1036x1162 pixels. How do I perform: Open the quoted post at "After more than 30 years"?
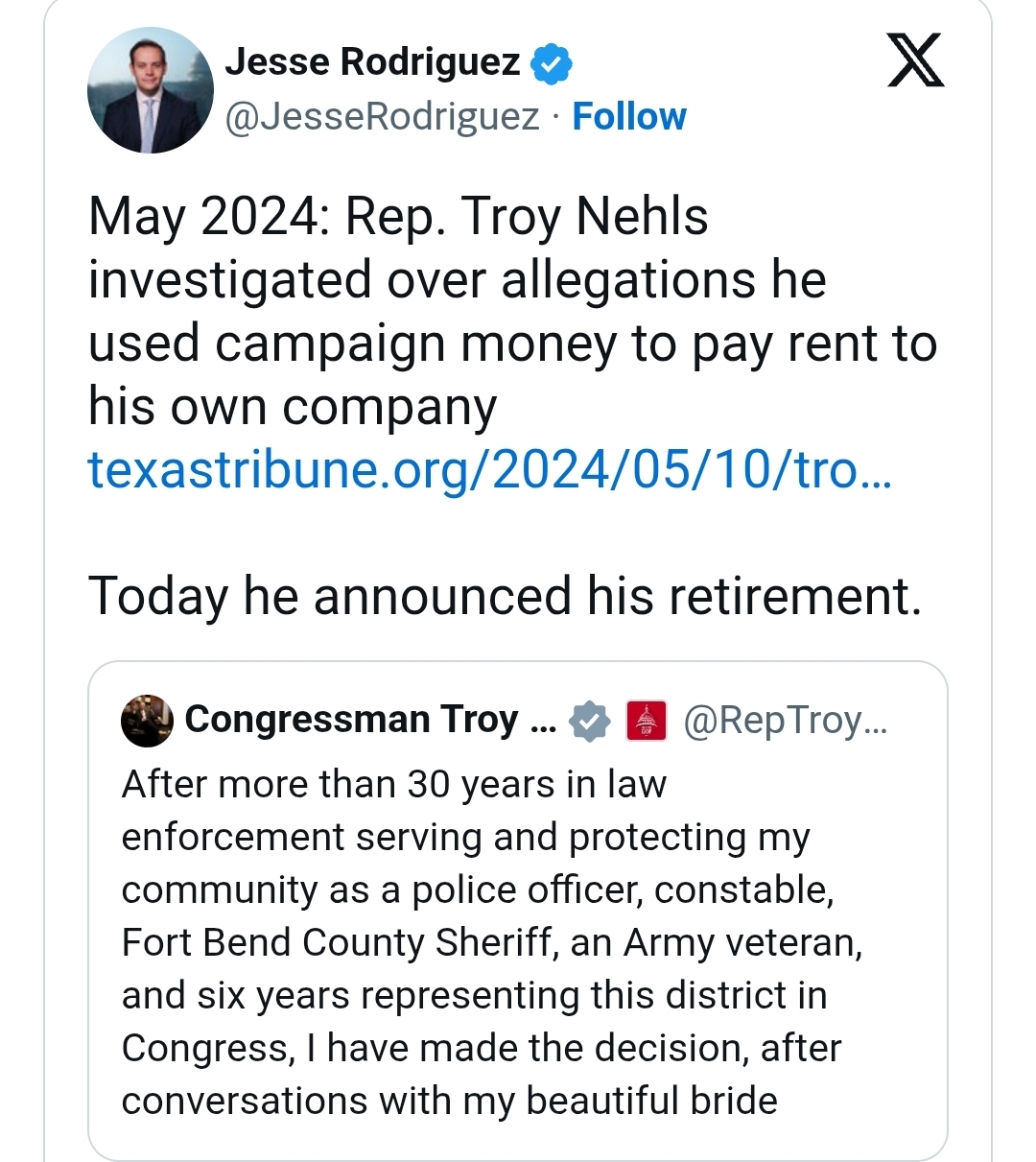pyautogui.click(x=393, y=785)
